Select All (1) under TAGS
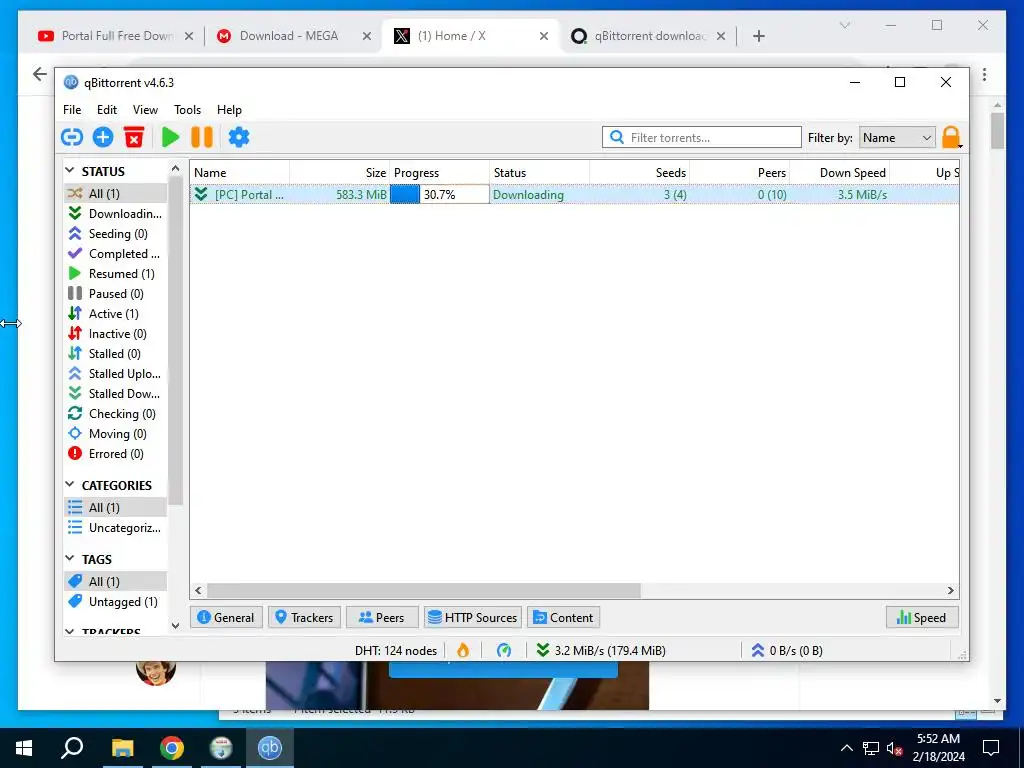 point(116,581)
